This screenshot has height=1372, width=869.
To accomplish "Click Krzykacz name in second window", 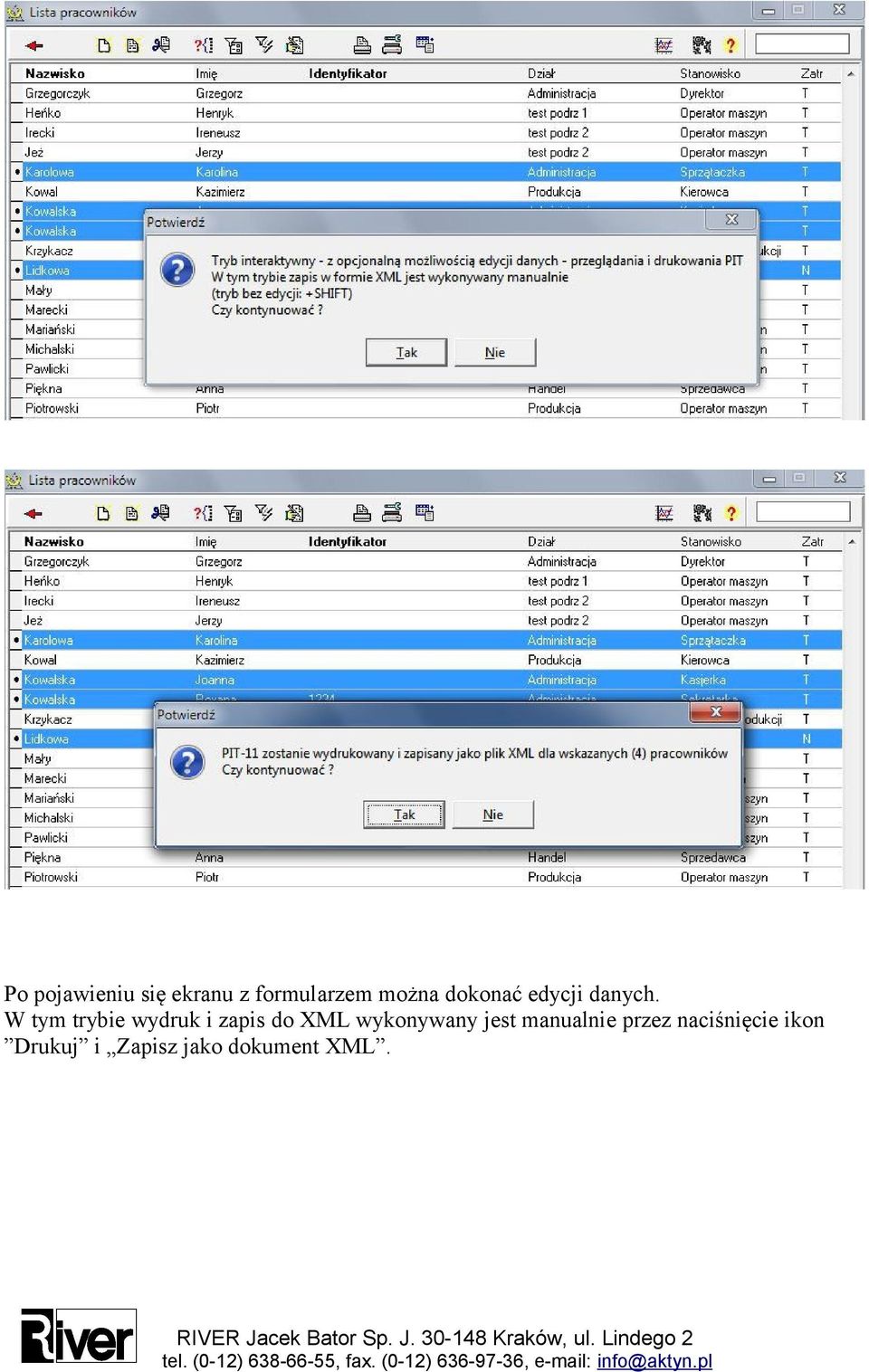I will point(48,719).
